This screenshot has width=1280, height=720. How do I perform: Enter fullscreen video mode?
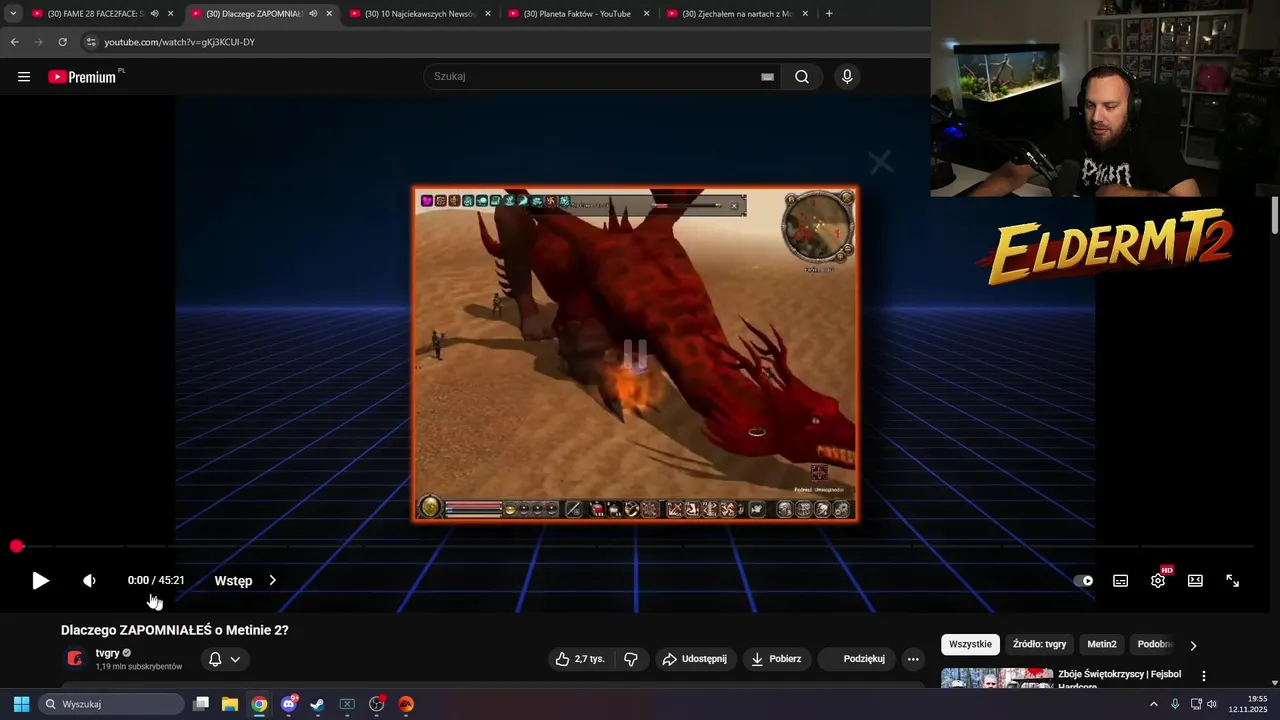pos(1232,580)
